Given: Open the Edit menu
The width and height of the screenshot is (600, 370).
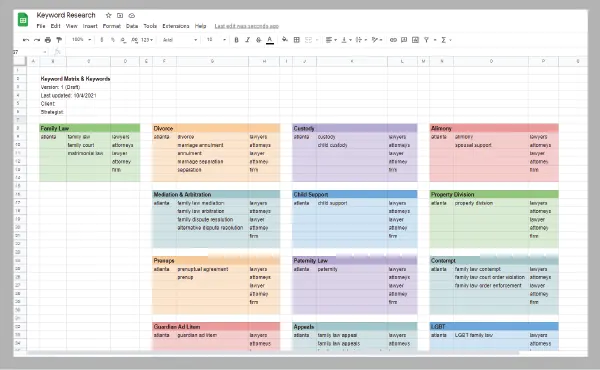Looking at the screenshot, I should point(55,26).
